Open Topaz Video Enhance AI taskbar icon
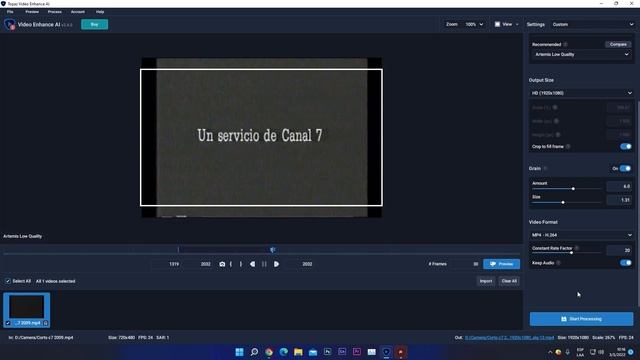 [386, 352]
